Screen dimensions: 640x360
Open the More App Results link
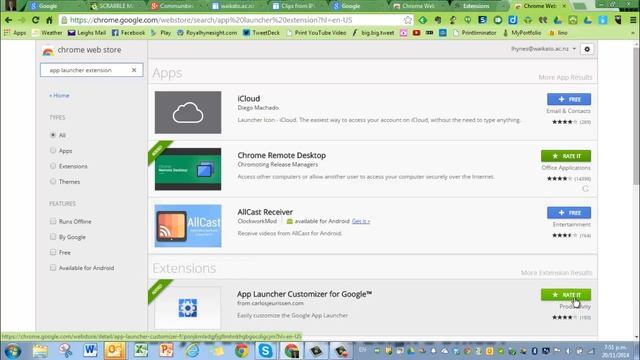565,77
